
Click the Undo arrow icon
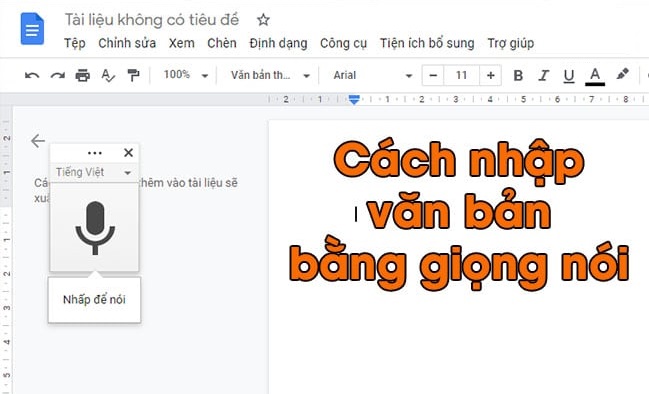(x=32, y=75)
